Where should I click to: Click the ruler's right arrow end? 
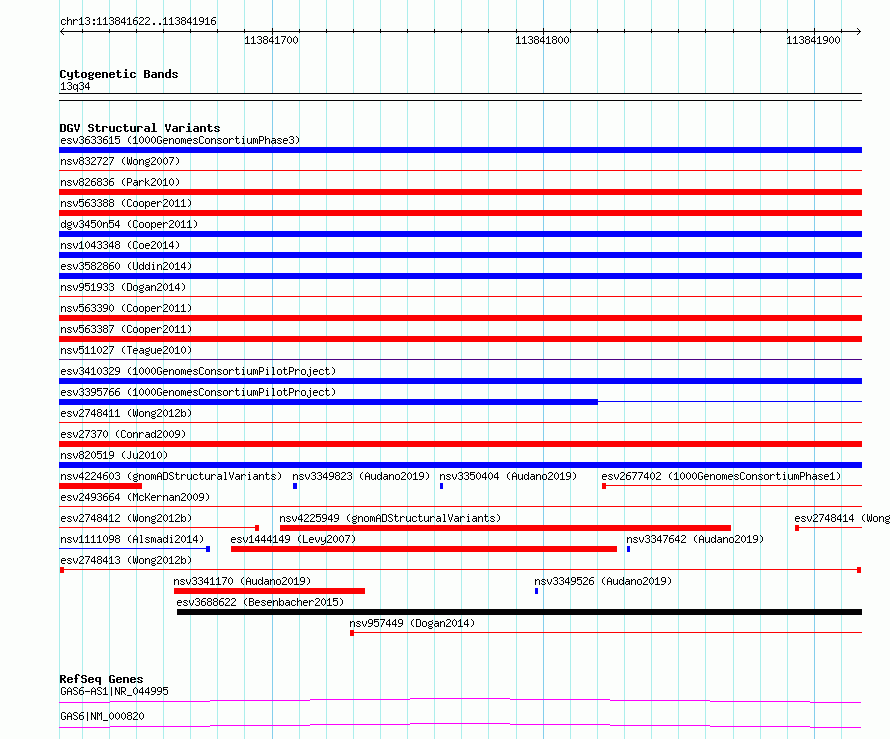(x=859, y=31)
